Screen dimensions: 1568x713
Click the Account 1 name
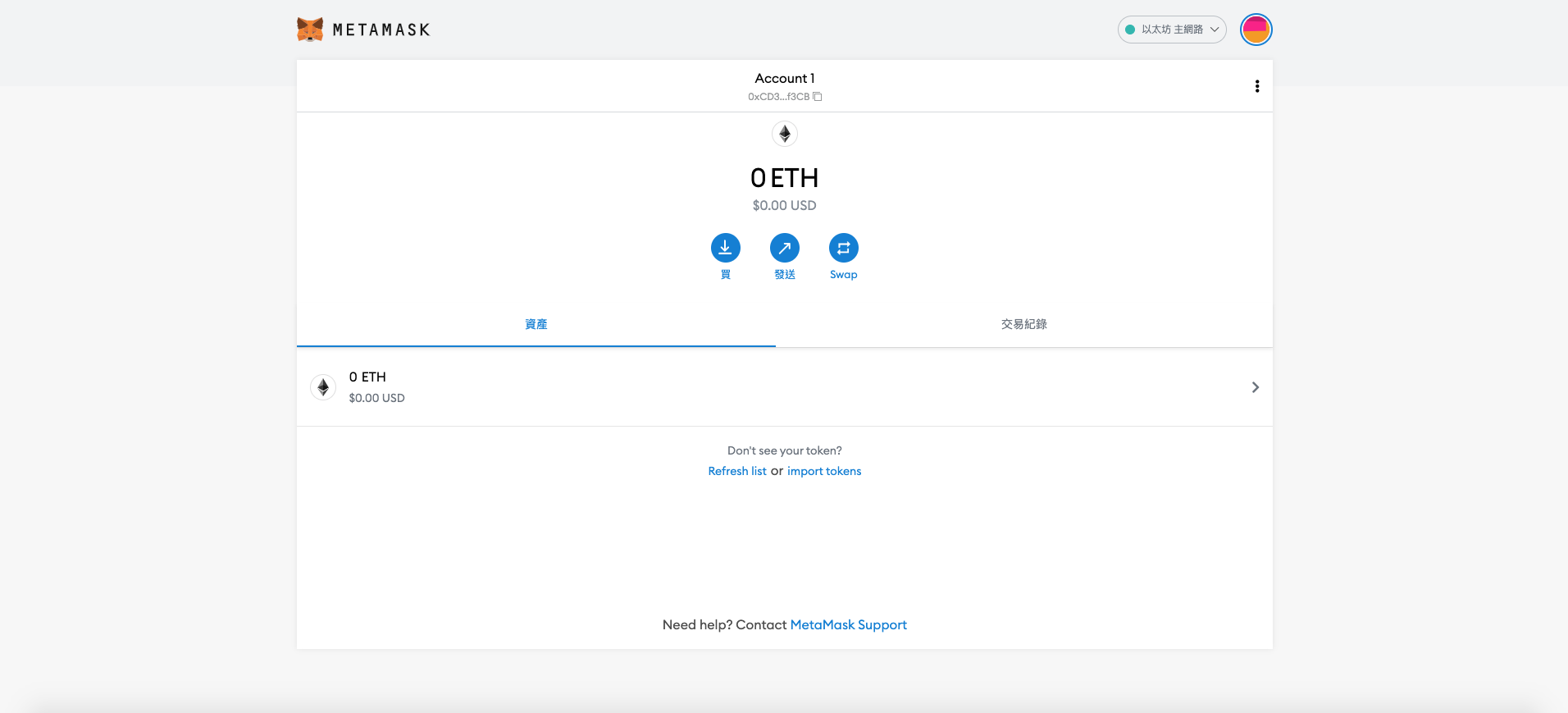785,79
